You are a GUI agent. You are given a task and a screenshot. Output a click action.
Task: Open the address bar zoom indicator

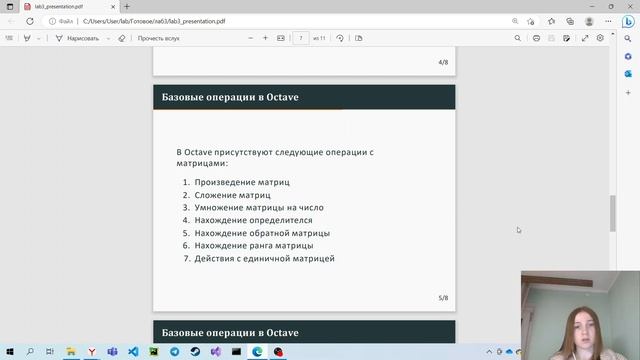tap(515, 21)
